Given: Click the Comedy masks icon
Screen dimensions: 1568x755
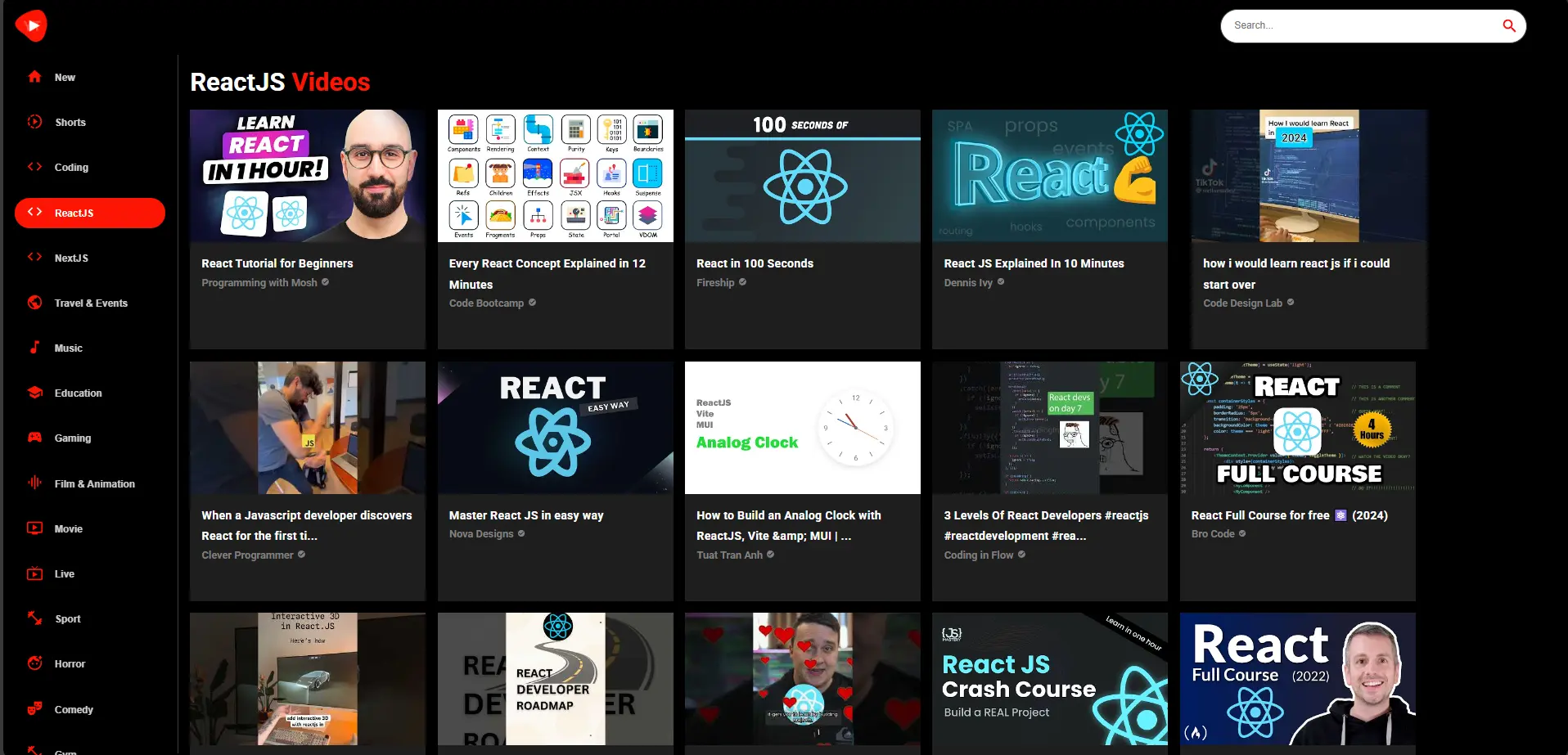Looking at the screenshot, I should point(34,709).
